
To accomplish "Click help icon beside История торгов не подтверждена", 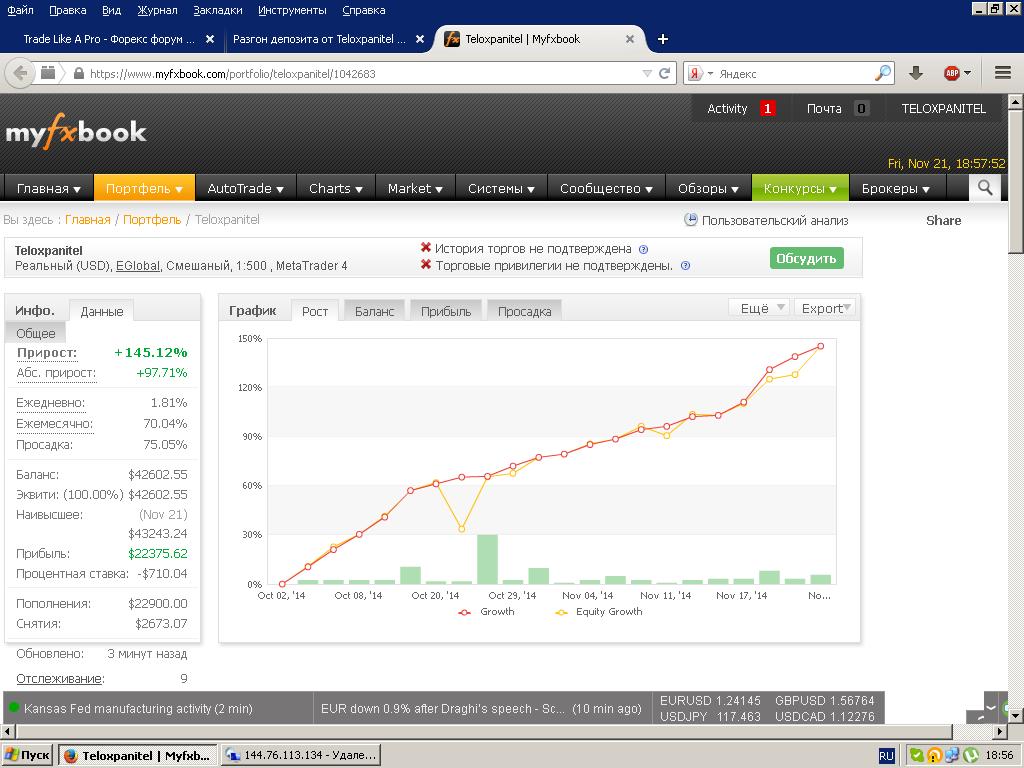I will [643, 249].
